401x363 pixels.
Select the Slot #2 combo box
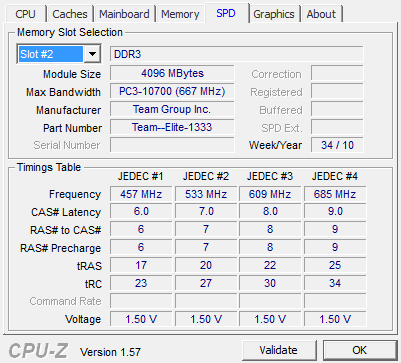pos(58,54)
